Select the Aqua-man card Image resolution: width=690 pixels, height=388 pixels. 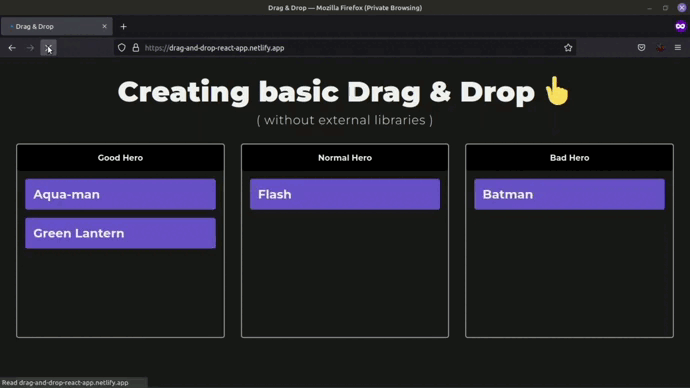click(x=120, y=194)
